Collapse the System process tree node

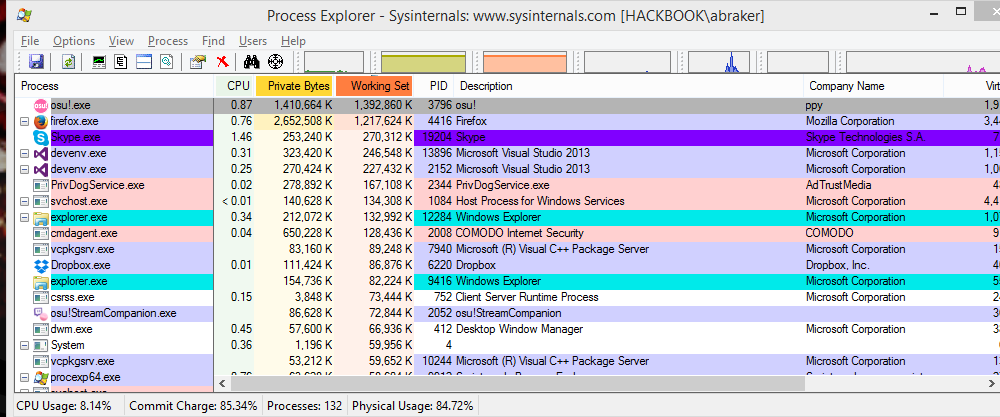coord(25,345)
